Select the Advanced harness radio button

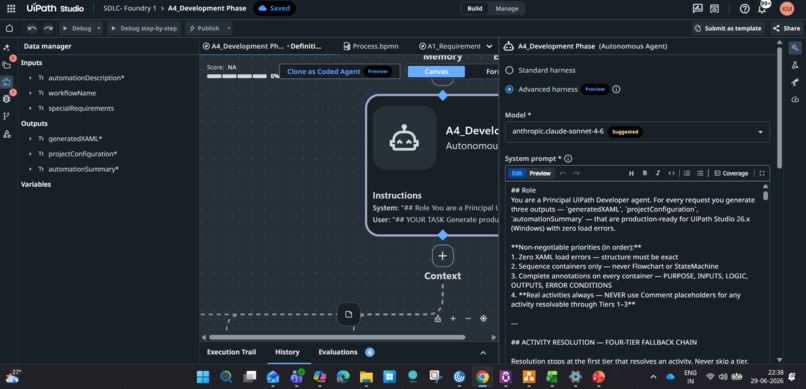(509, 89)
